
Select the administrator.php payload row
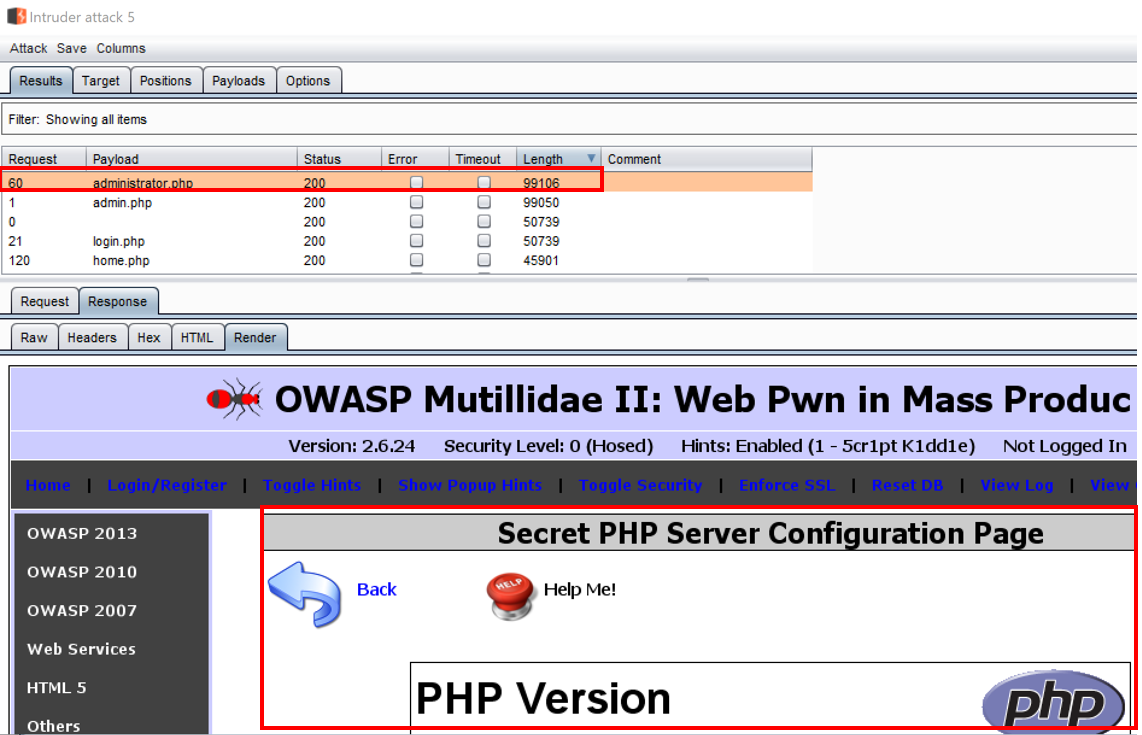tap(407, 183)
